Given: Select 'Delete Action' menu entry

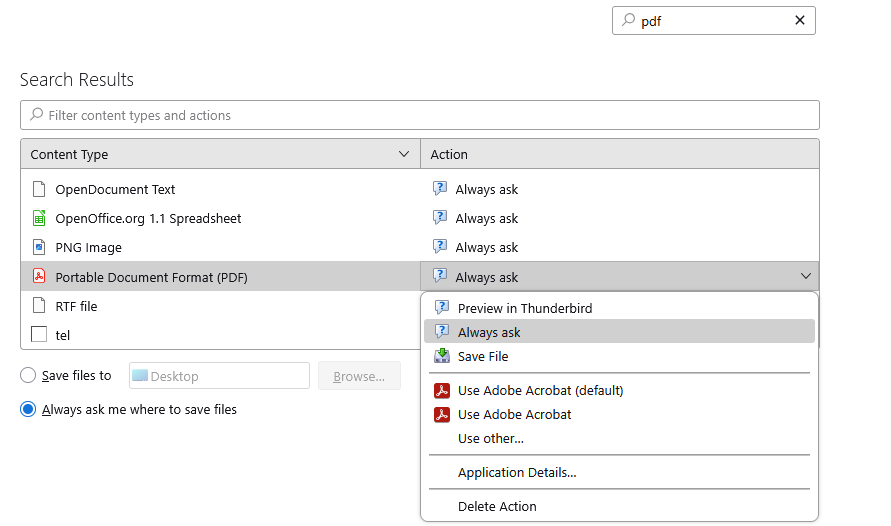Looking at the screenshot, I should pyautogui.click(x=497, y=506).
